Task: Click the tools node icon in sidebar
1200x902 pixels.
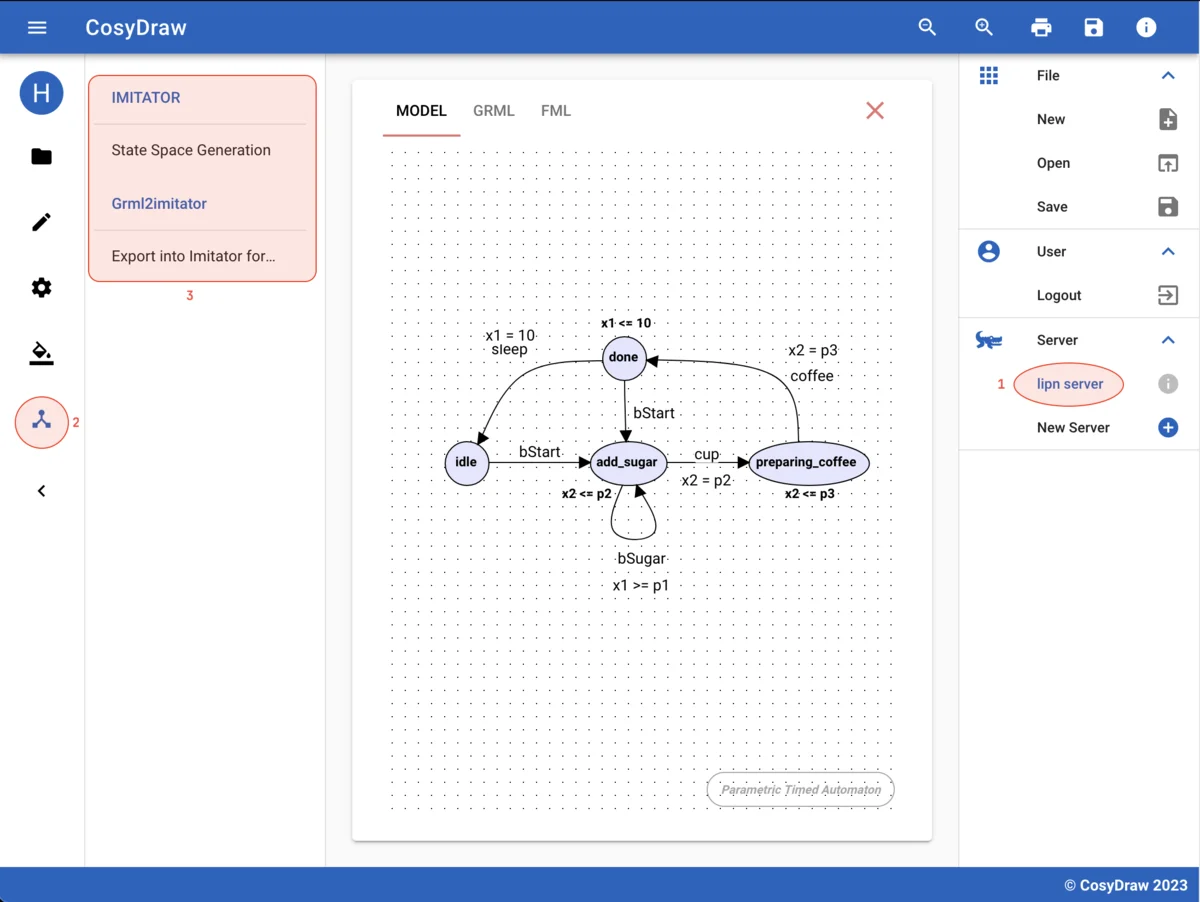Action: (41, 422)
